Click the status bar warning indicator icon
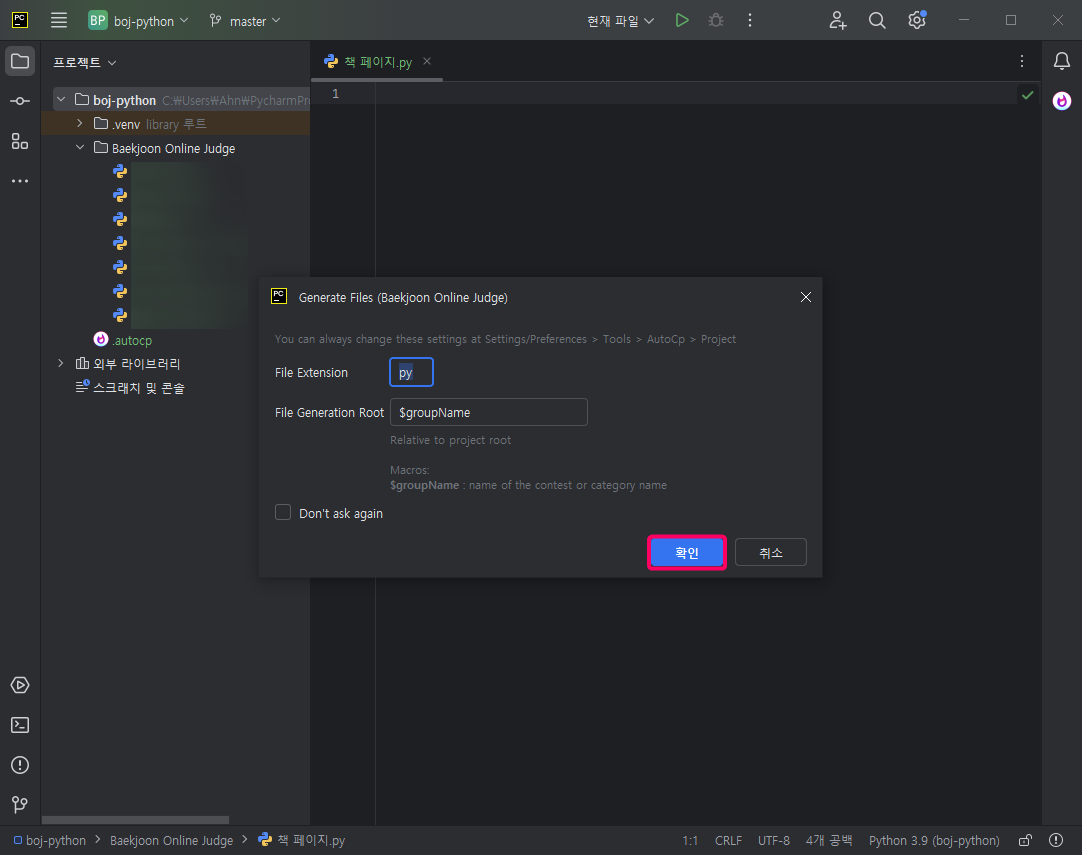This screenshot has height=855, width=1082. 1056,841
